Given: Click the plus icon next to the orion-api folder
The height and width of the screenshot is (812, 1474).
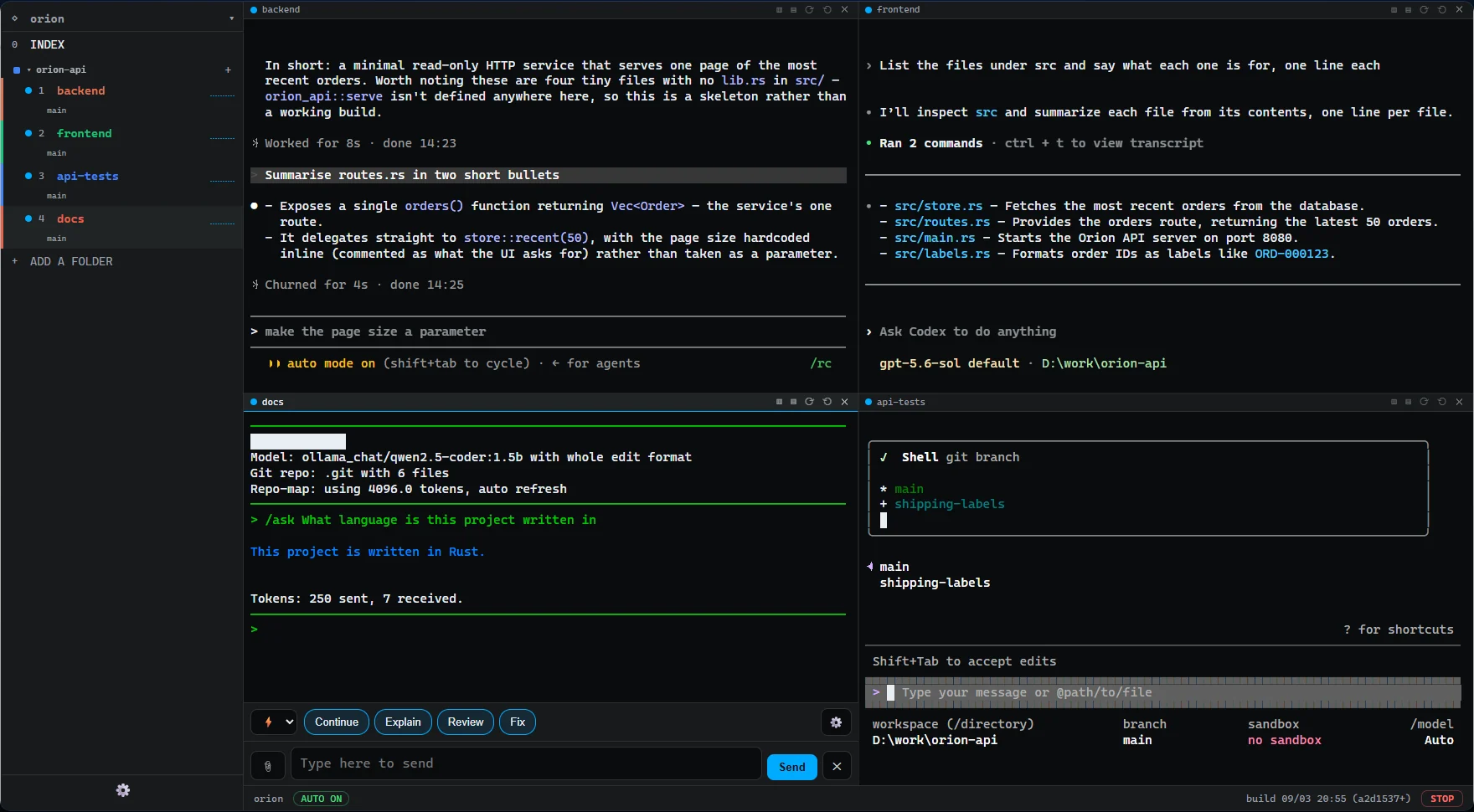Looking at the screenshot, I should pyautogui.click(x=228, y=69).
